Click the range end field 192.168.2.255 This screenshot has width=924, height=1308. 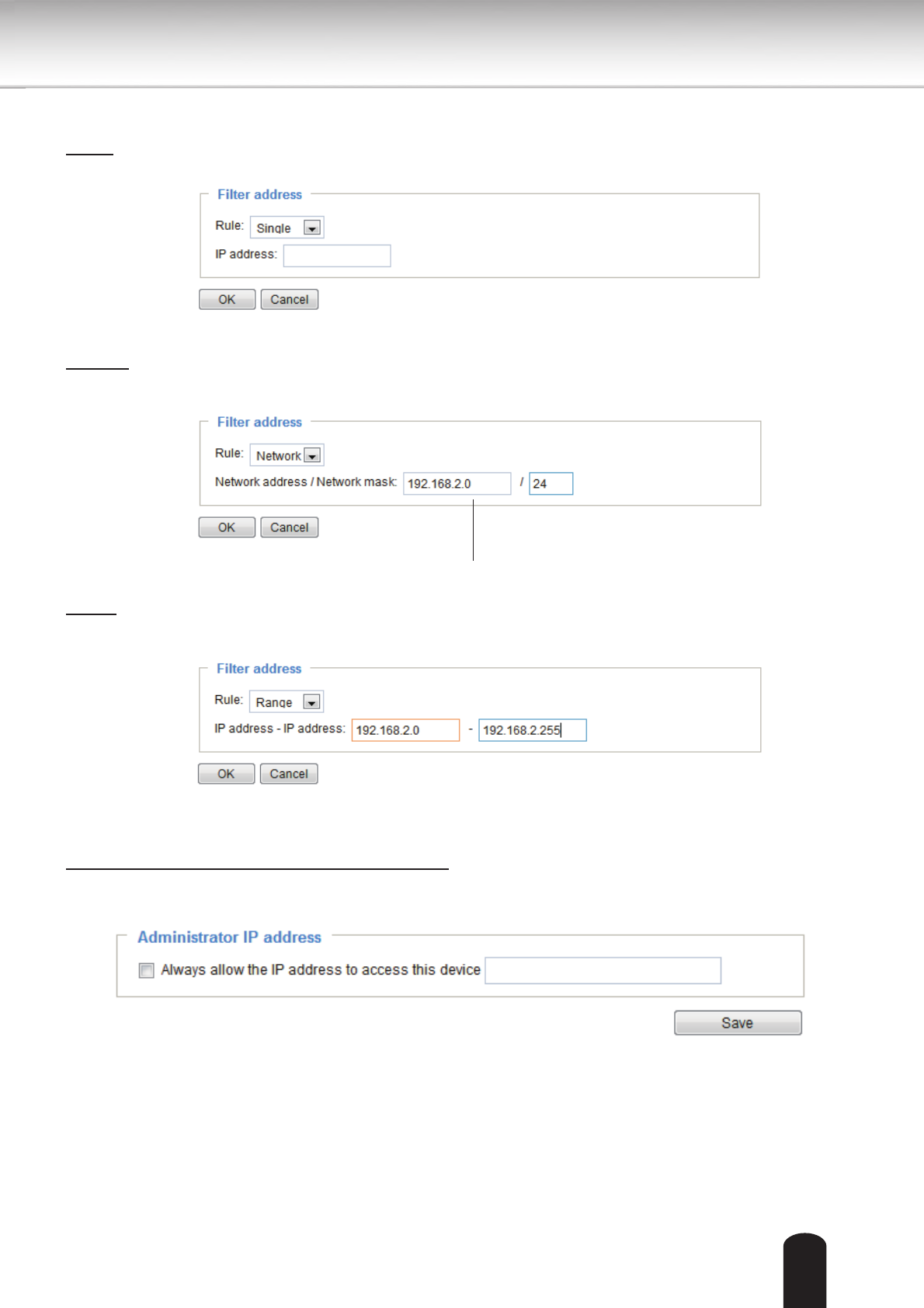[532, 730]
